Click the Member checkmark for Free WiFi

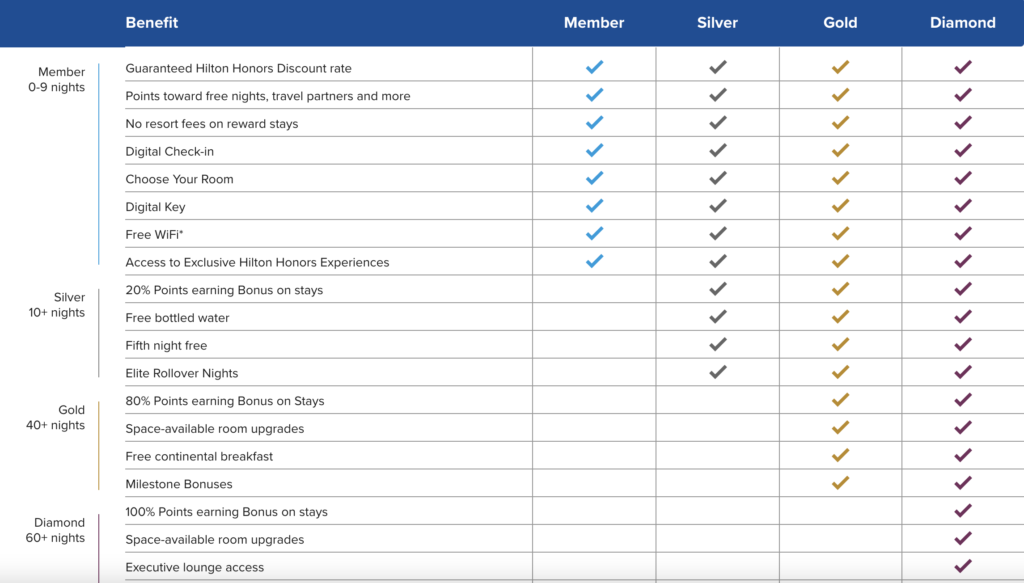coord(594,234)
